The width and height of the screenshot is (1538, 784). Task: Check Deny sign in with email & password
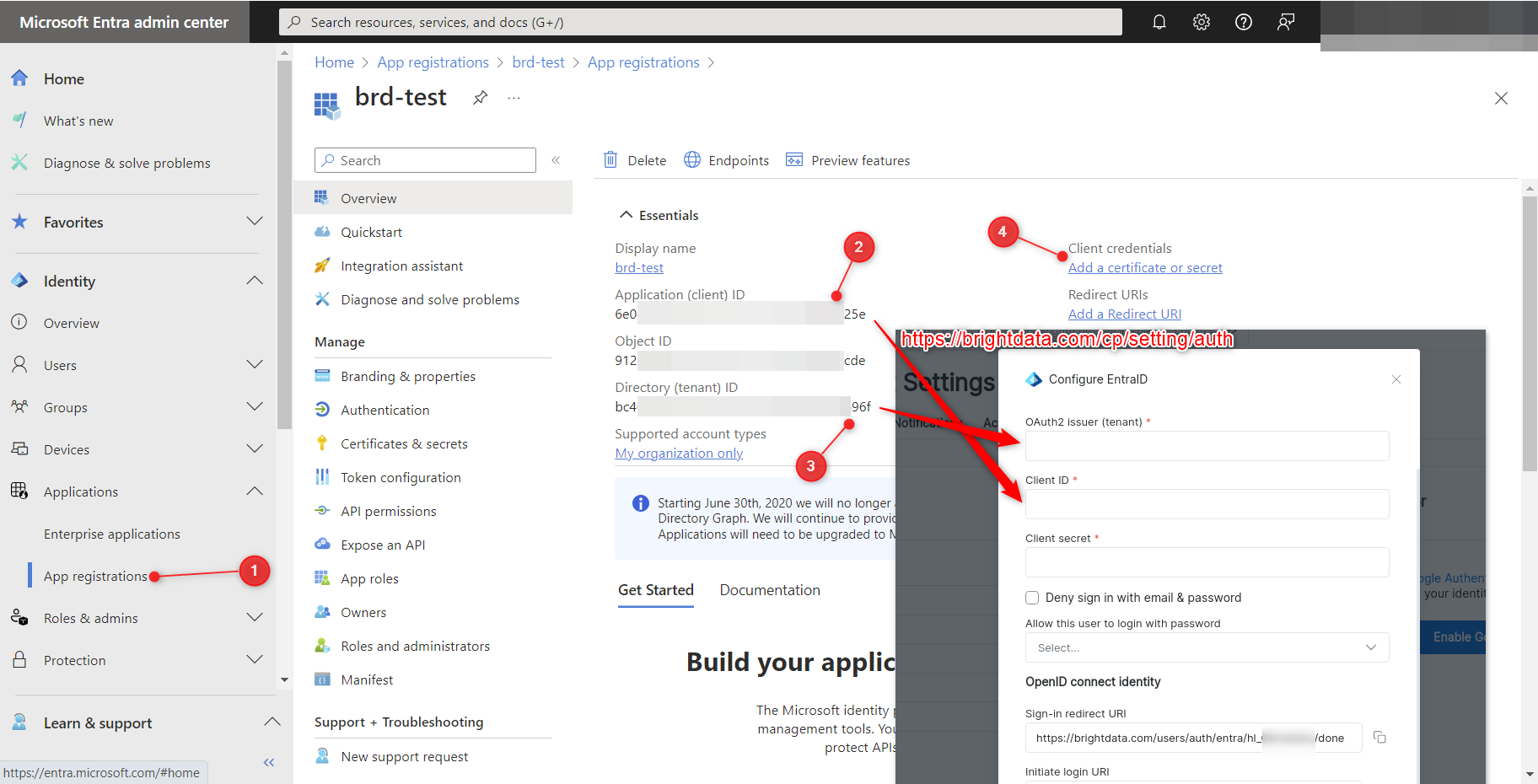tap(1032, 598)
